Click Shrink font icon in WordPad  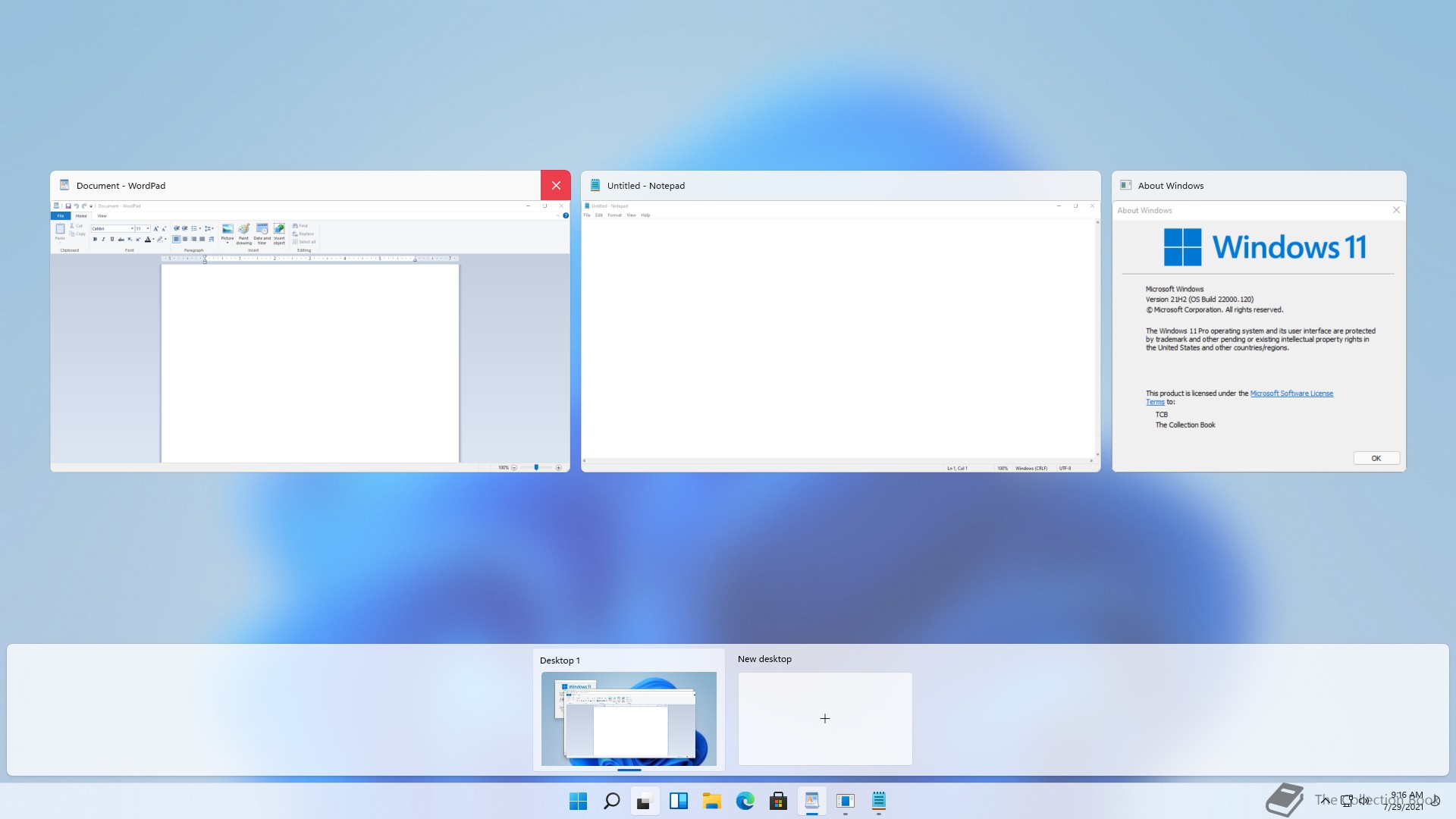[x=164, y=228]
